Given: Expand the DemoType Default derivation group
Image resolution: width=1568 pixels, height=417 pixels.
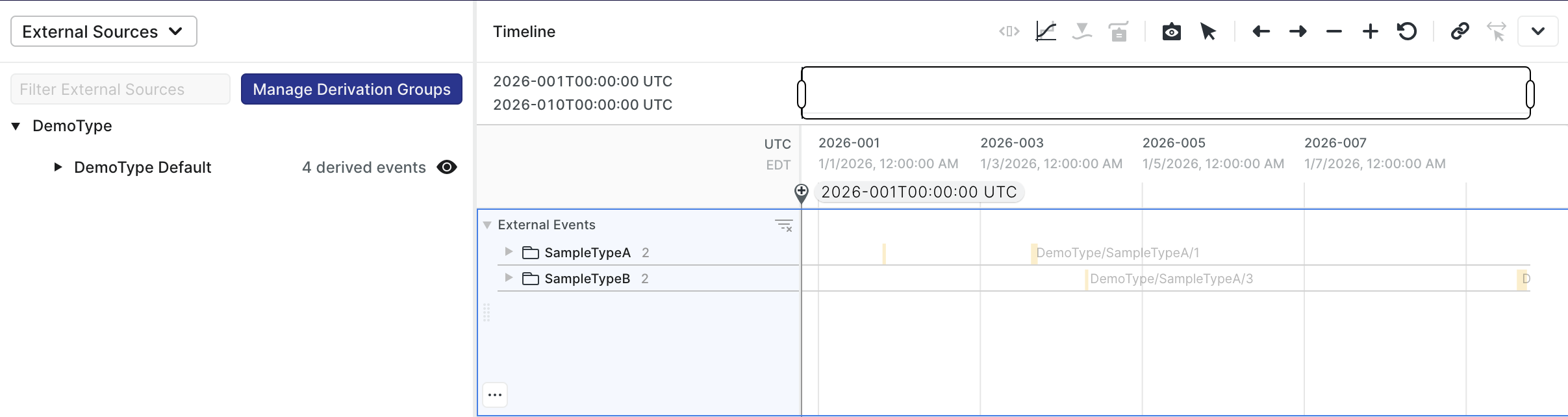Looking at the screenshot, I should pos(58,168).
